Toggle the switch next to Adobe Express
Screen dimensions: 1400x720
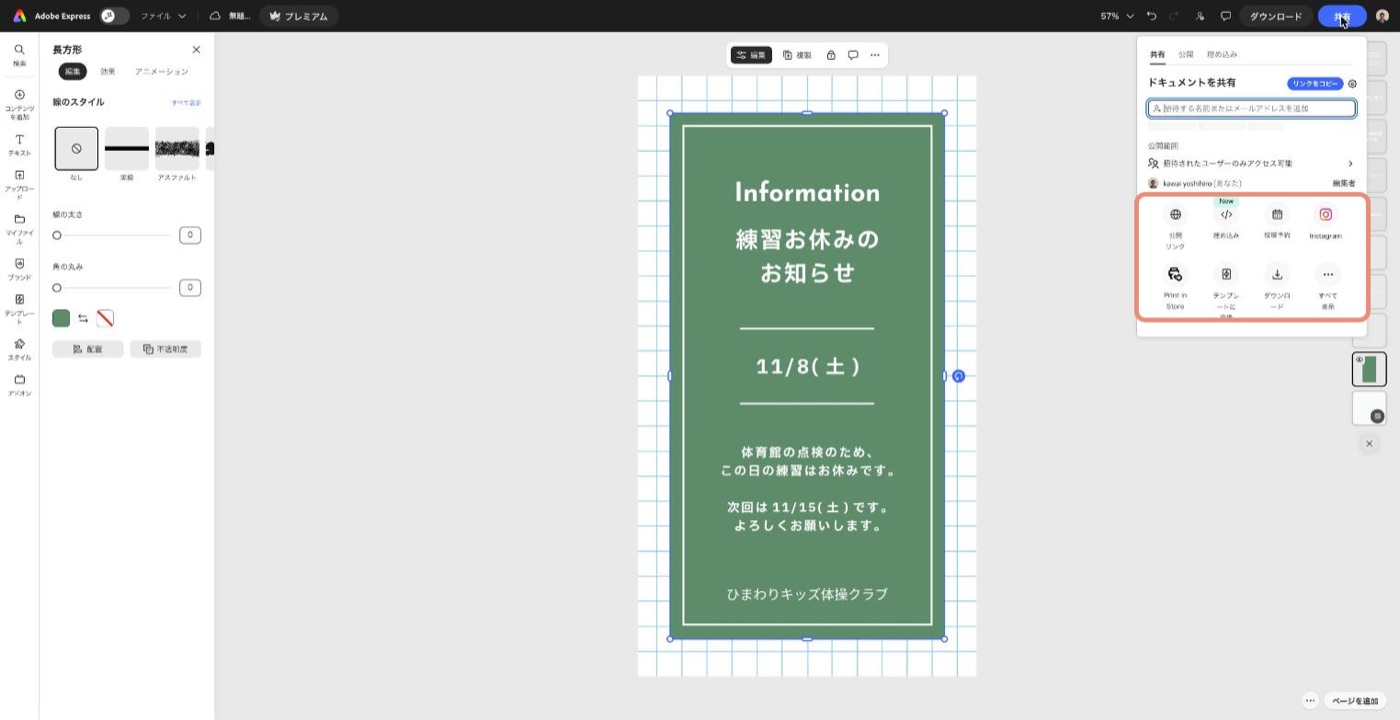(x=115, y=16)
